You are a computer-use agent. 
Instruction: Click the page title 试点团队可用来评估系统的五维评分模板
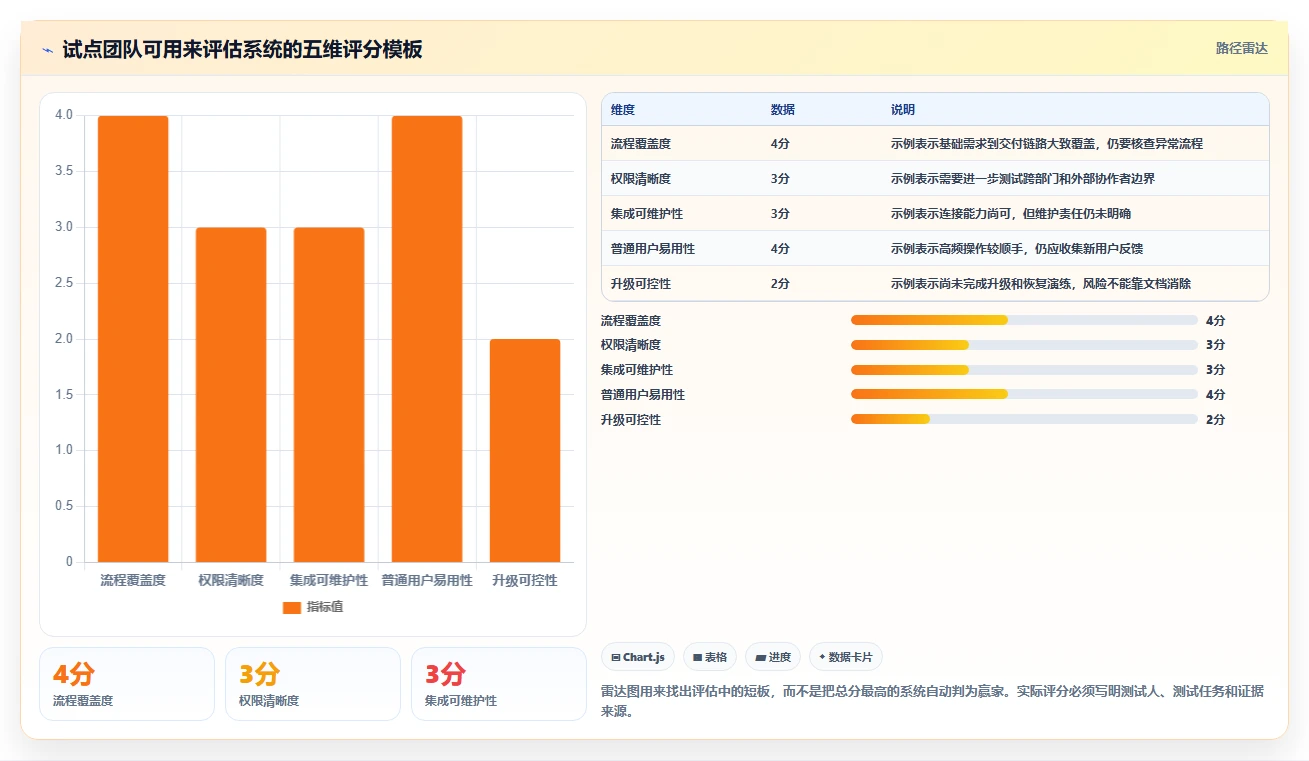[x=242, y=49]
